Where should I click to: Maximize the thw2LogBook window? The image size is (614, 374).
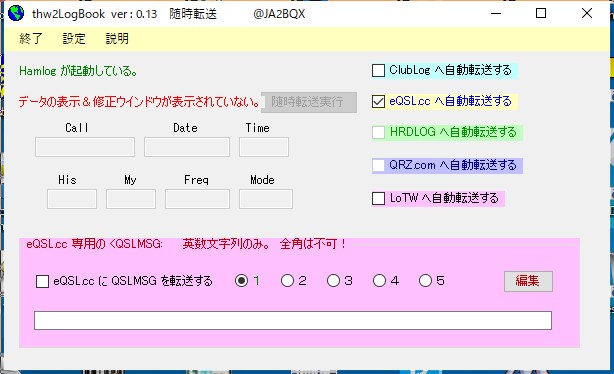(541, 13)
